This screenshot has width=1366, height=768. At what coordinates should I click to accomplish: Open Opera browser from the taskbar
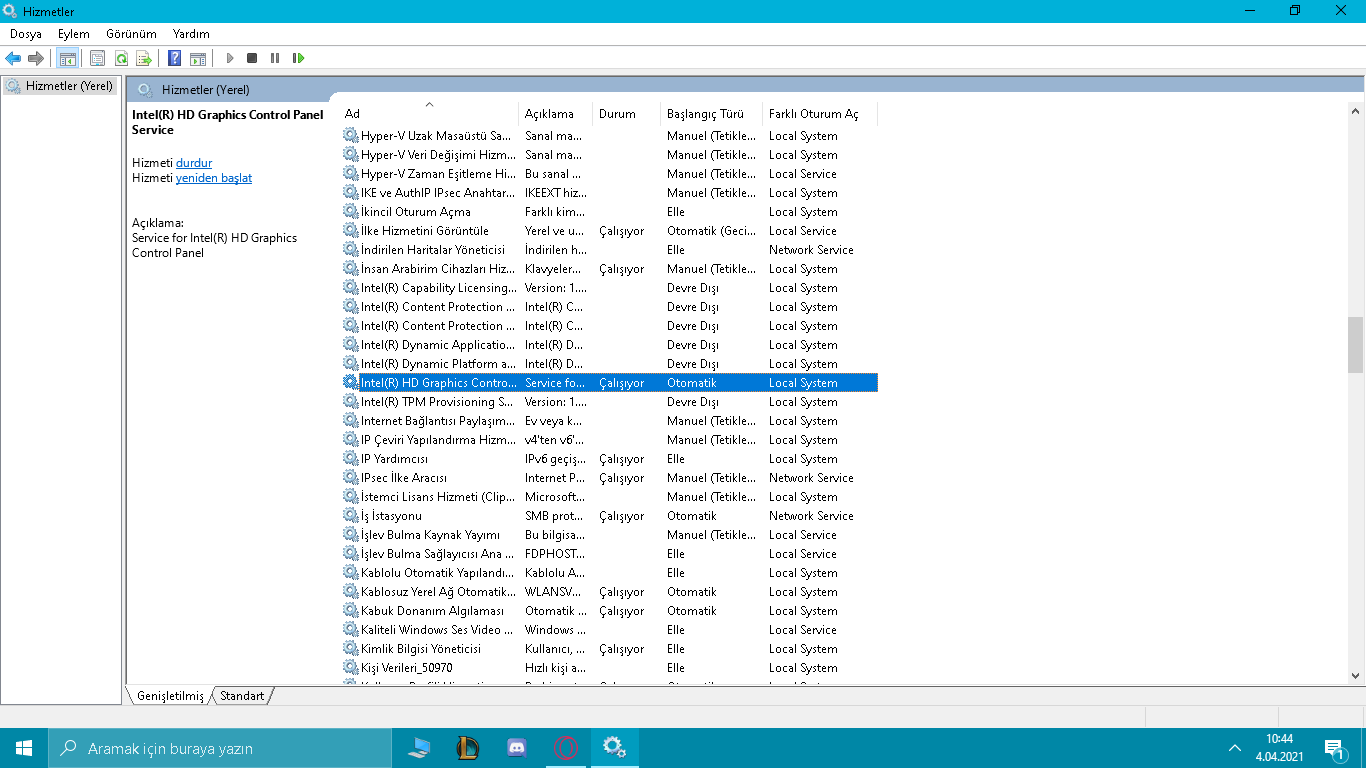pos(566,748)
